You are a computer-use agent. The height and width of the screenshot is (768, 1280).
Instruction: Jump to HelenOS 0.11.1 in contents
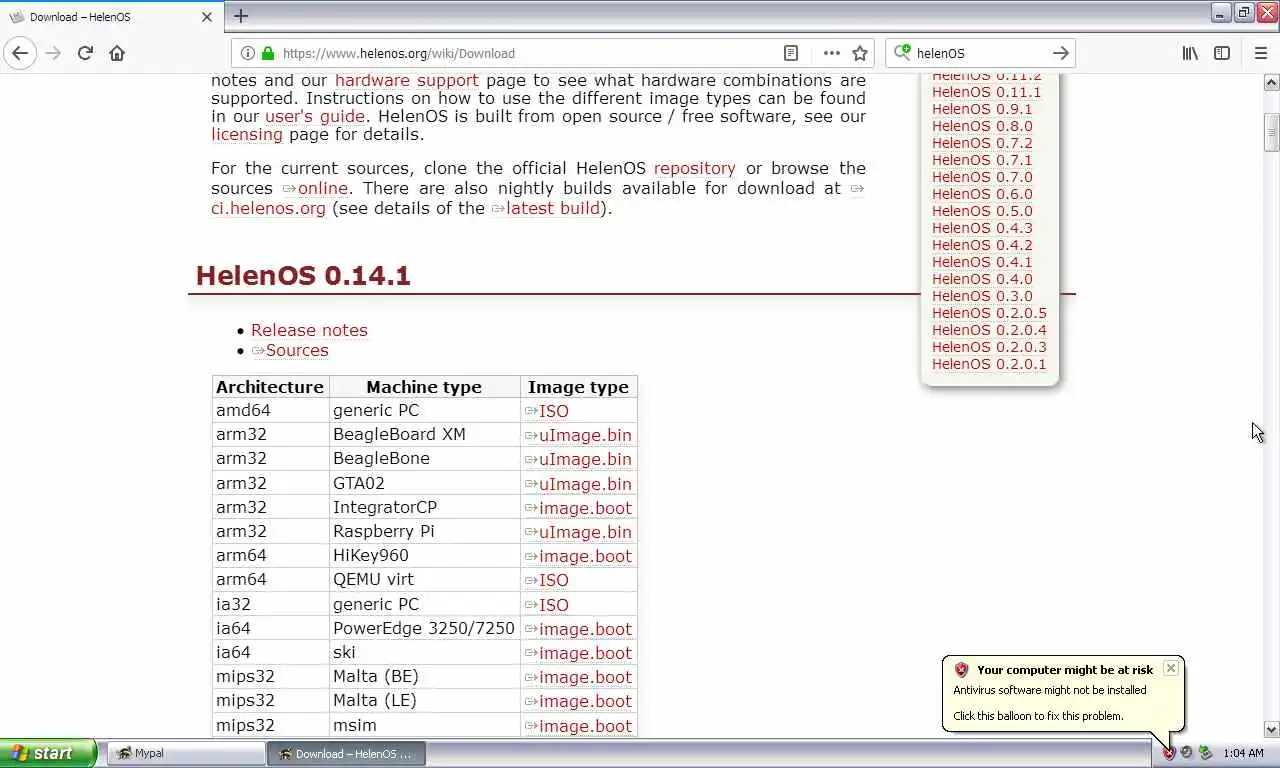click(x=986, y=92)
